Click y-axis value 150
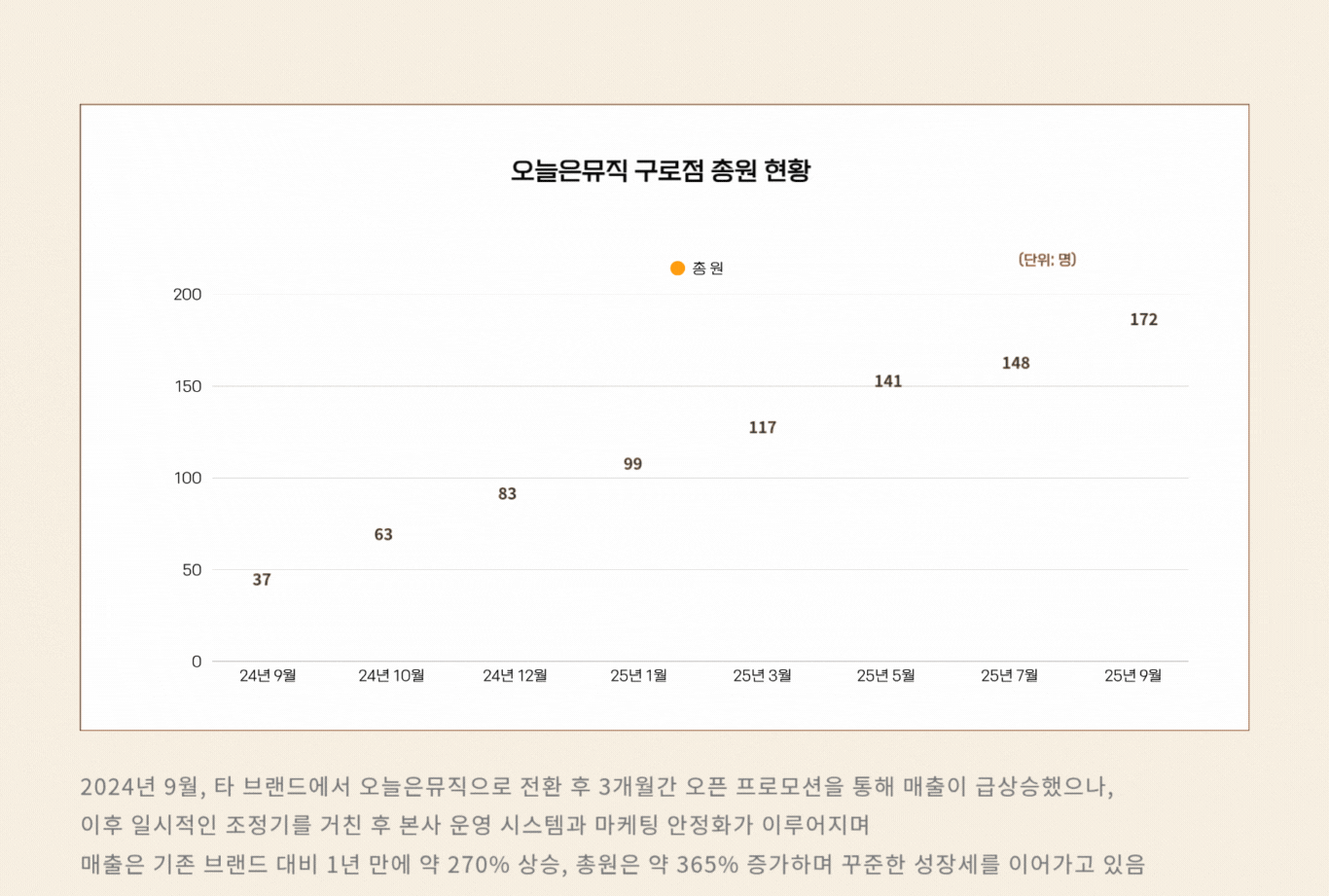The image size is (1329, 896). point(188,386)
